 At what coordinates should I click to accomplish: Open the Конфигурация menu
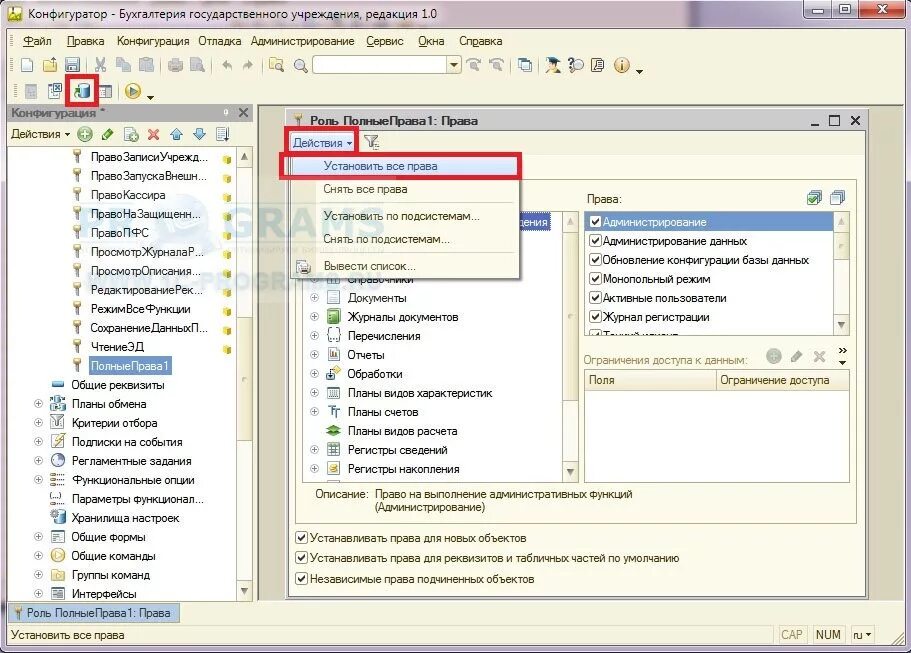[x=153, y=41]
